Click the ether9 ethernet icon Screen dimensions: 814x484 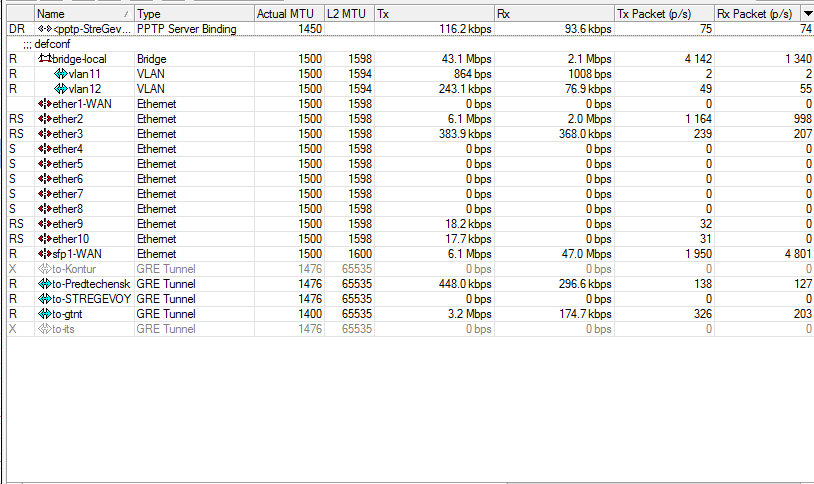pos(45,224)
